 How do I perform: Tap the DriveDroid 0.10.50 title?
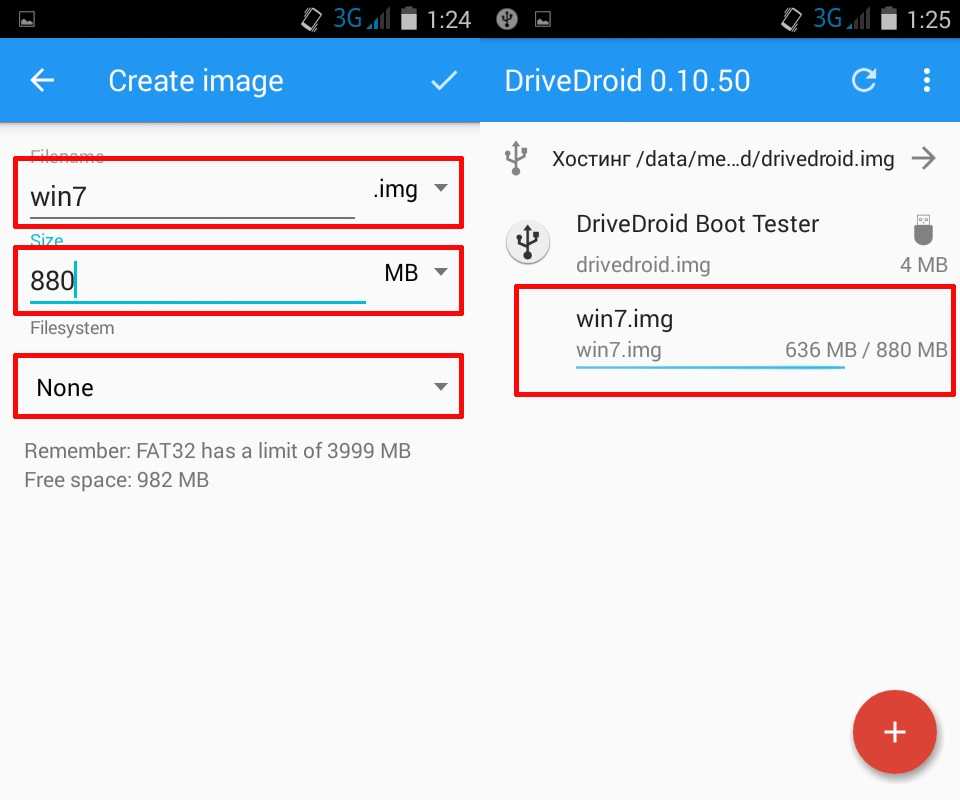click(627, 81)
